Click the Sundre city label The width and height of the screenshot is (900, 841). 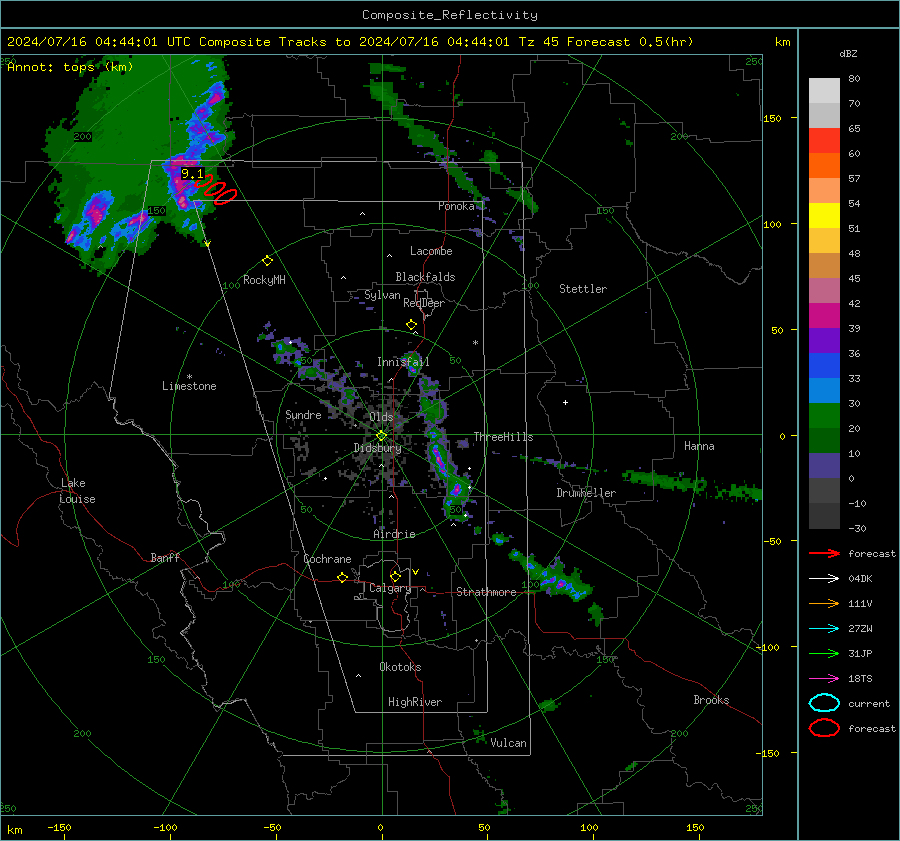click(x=303, y=415)
